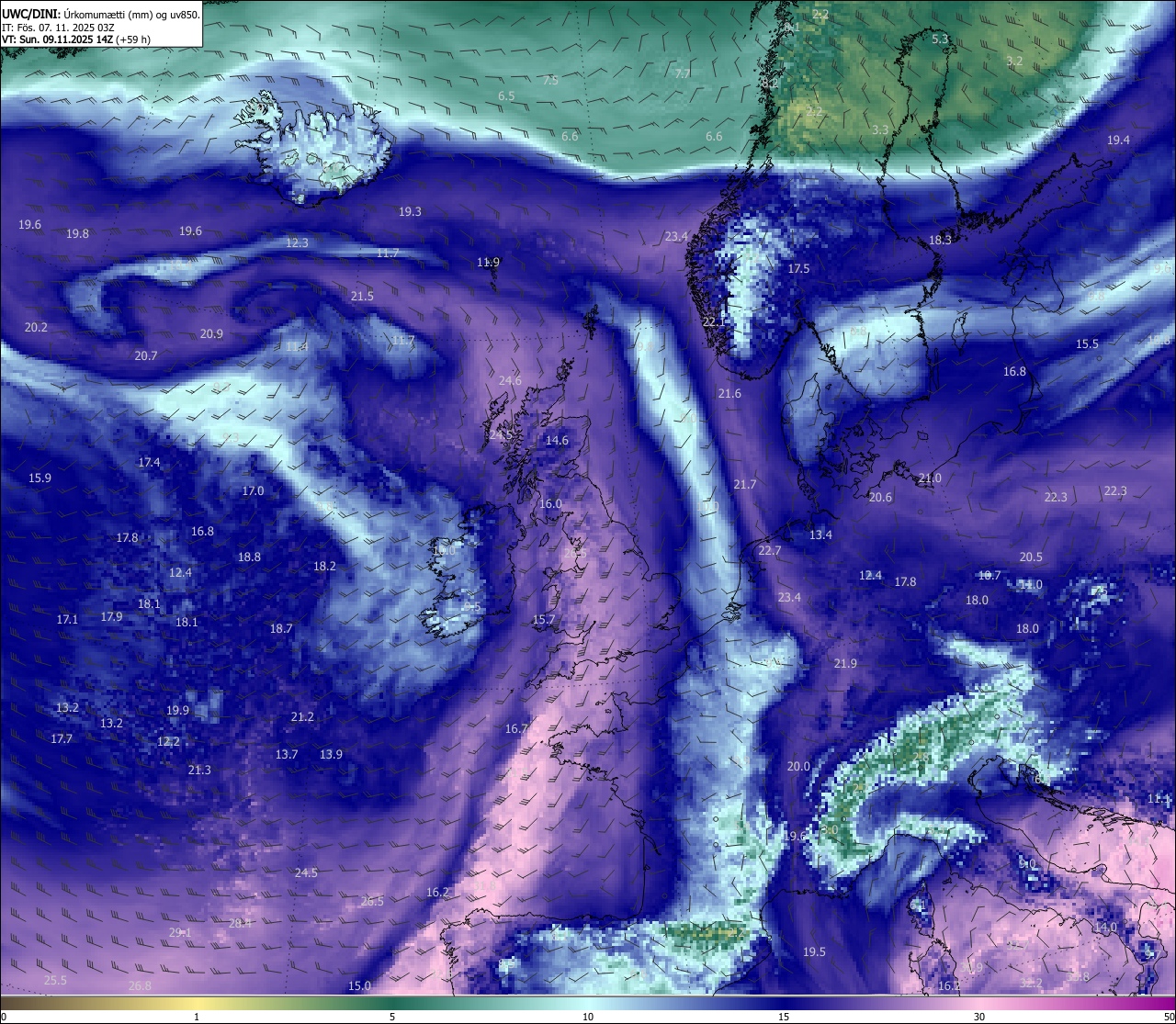Click the 24.6 value north of Scotland
Image resolution: width=1176 pixels, height=1024 pixels.
click(510, 380)
